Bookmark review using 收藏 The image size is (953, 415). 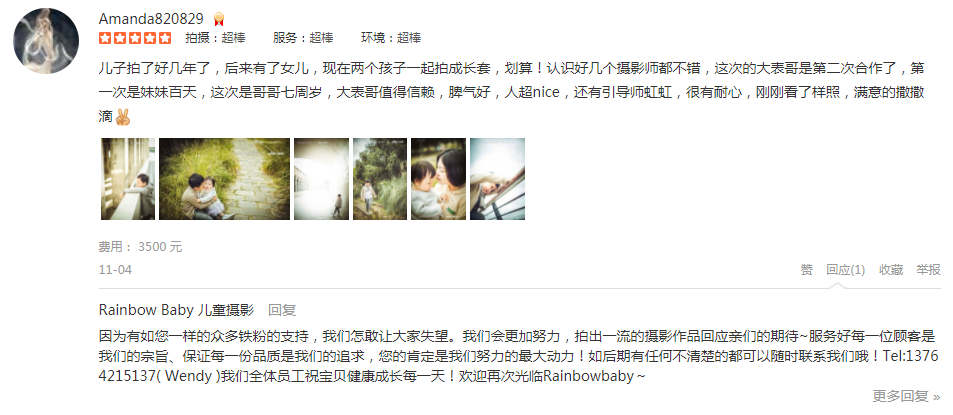[891, 270]
